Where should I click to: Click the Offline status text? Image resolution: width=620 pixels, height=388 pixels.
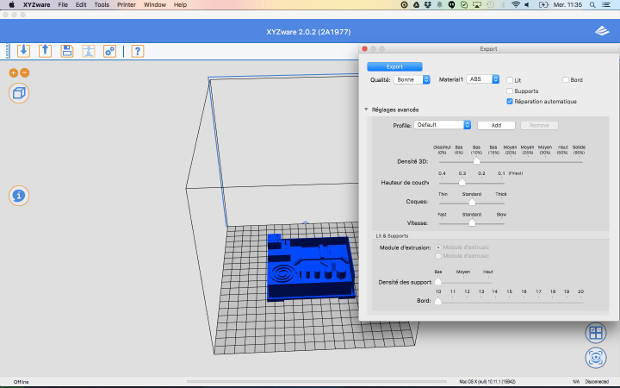tap(21, 382)
